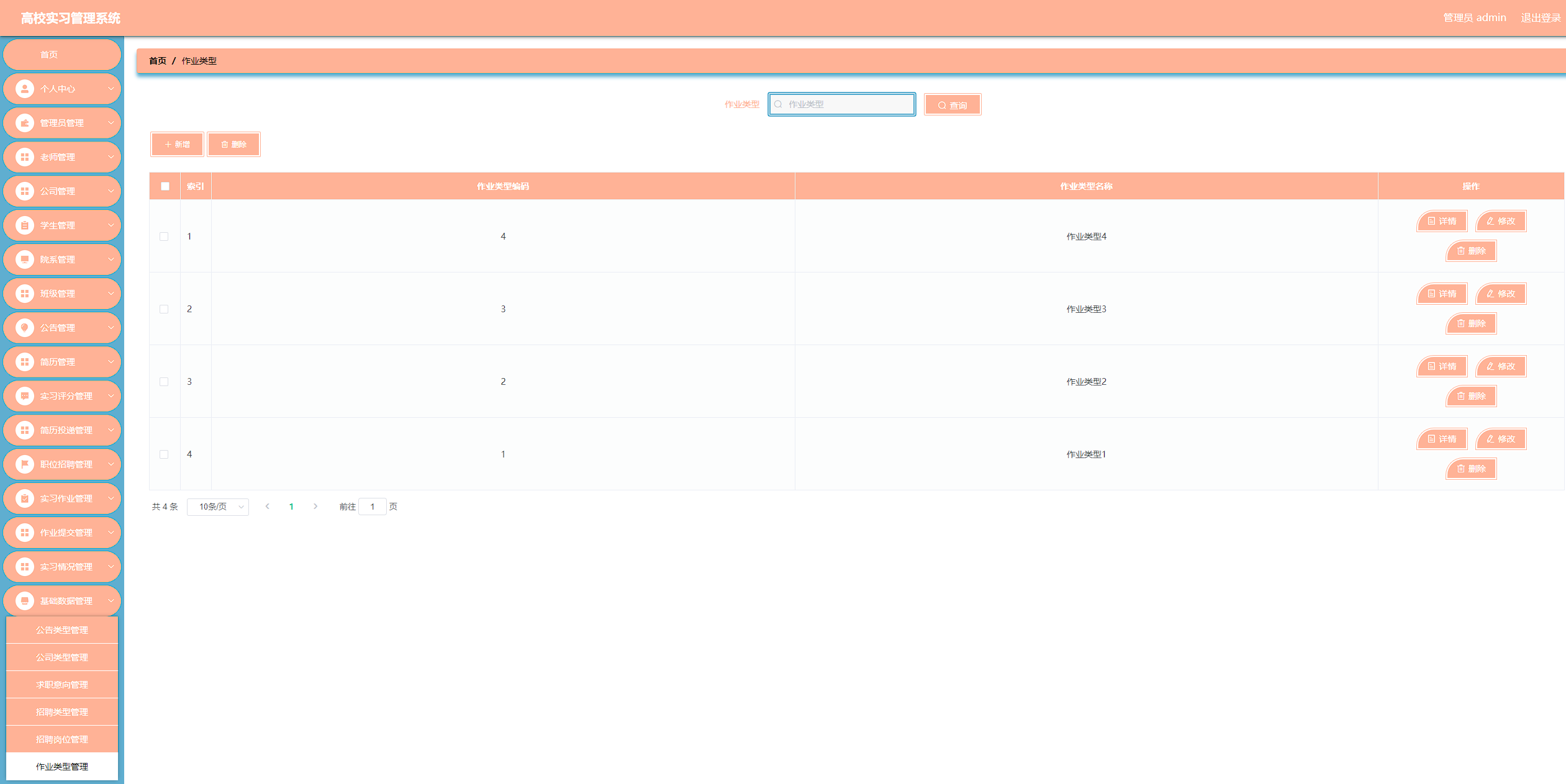Click the 管理员管理 sidebar icon
Image resolution: width=1566 pixels, height=784 pixels.
[25, 123]
